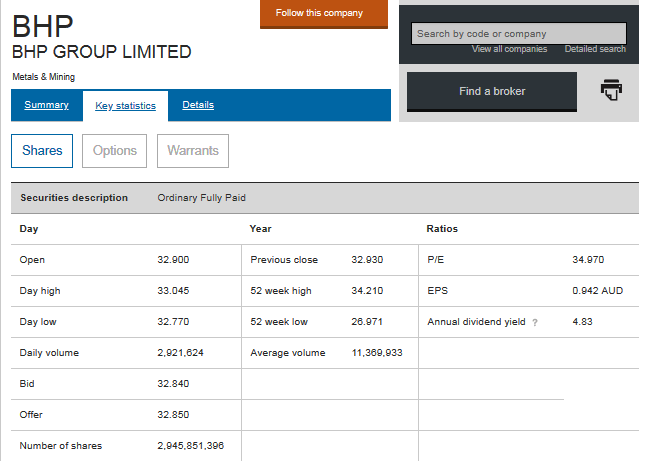Screen dimensions: 648x461
Task: Click the Daily volume value 2,921,624
Action: click(181, 353)
